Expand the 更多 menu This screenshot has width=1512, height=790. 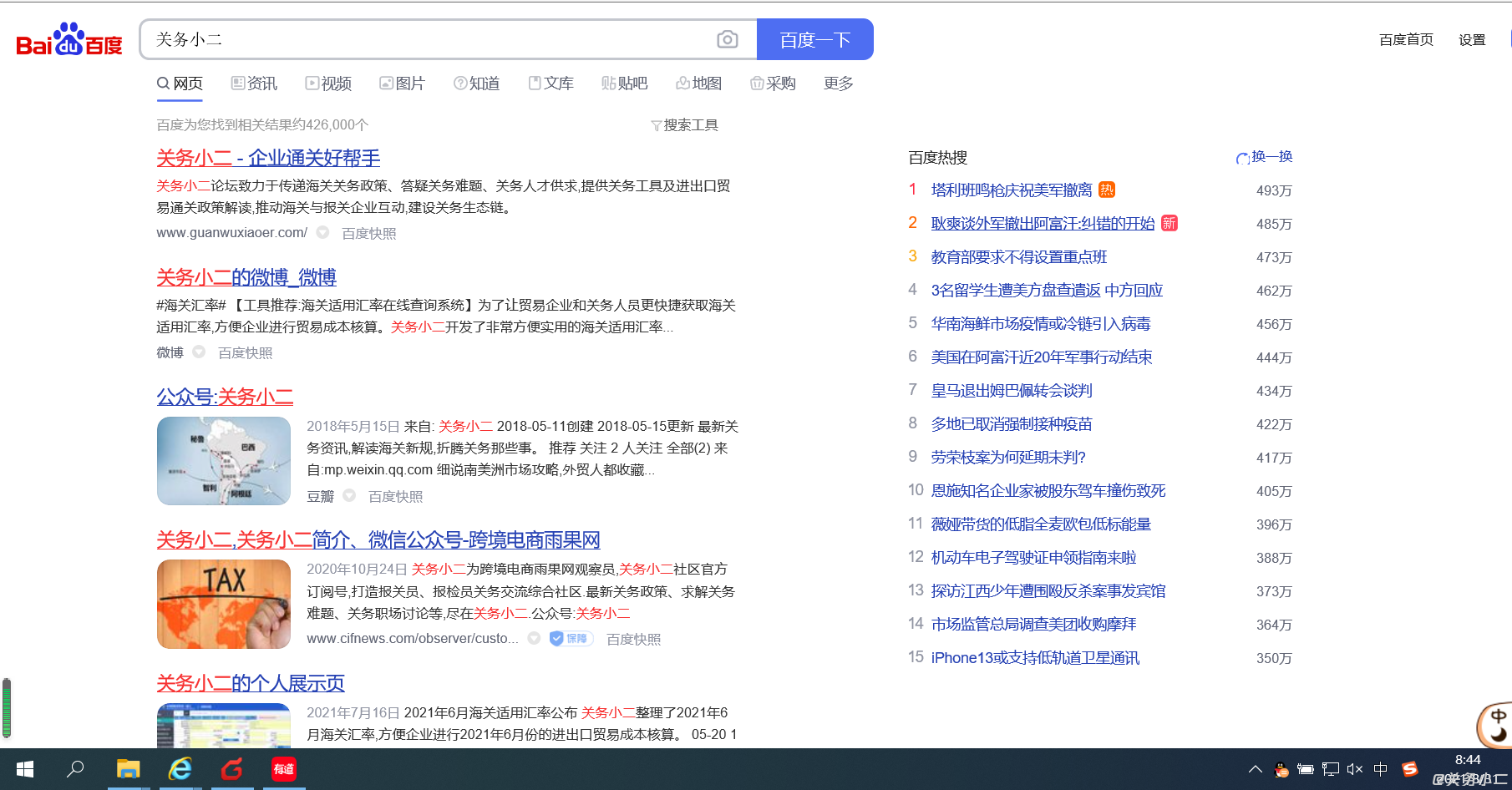(x=838, y=84)
